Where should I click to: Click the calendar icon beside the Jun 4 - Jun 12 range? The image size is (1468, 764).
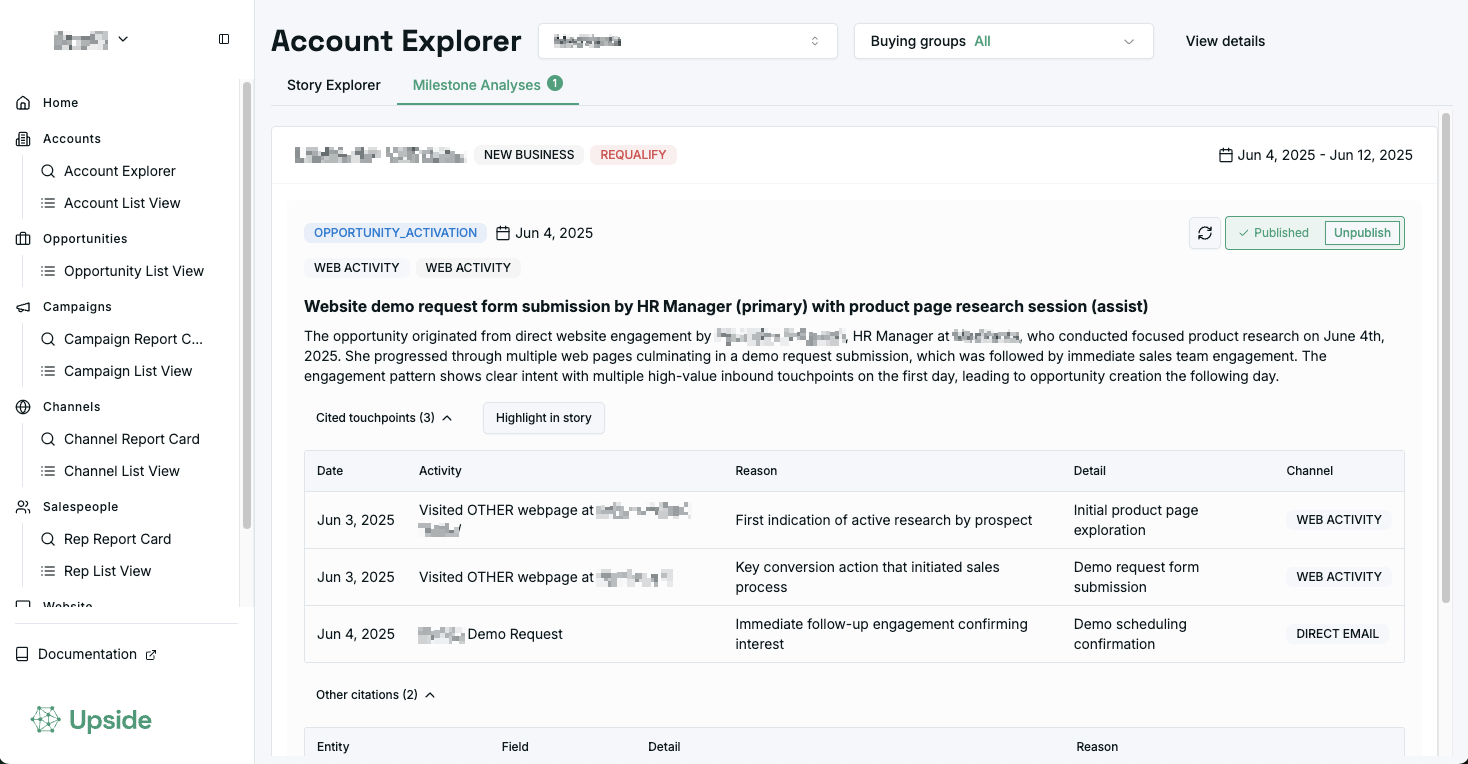pos(1226,155)
